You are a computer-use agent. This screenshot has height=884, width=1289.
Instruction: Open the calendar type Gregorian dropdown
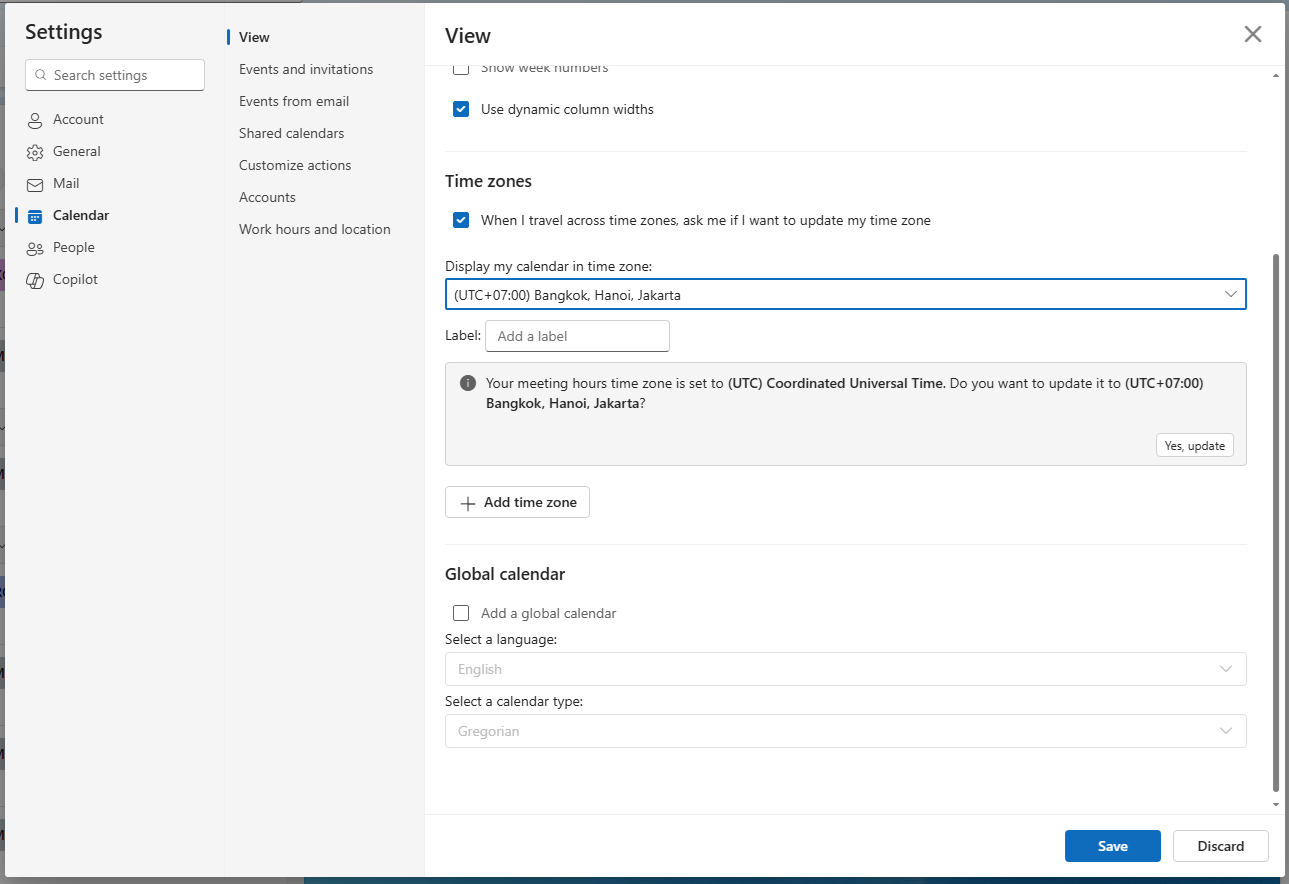pyautogui.click(x=845, y=731)
